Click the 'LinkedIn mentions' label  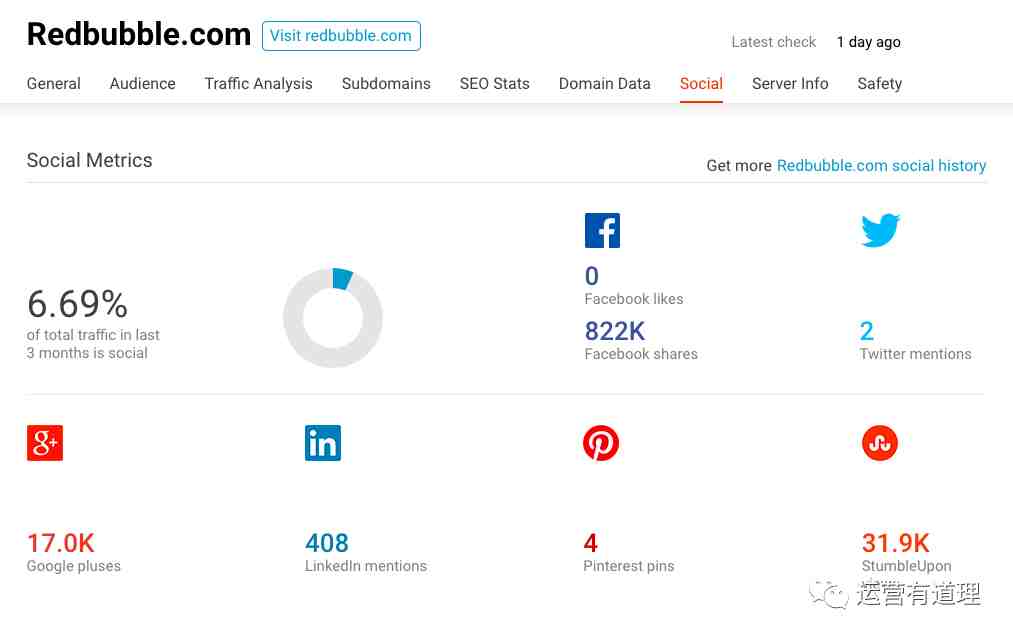(366, 566)
